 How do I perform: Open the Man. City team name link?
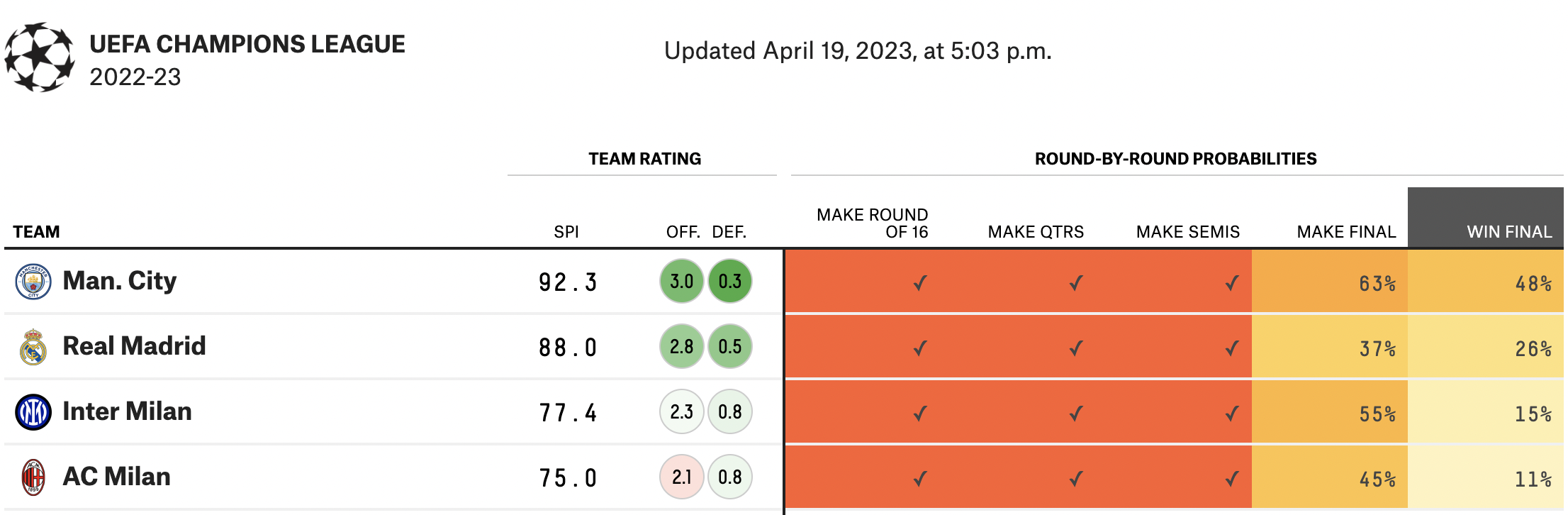coord(119,281)
